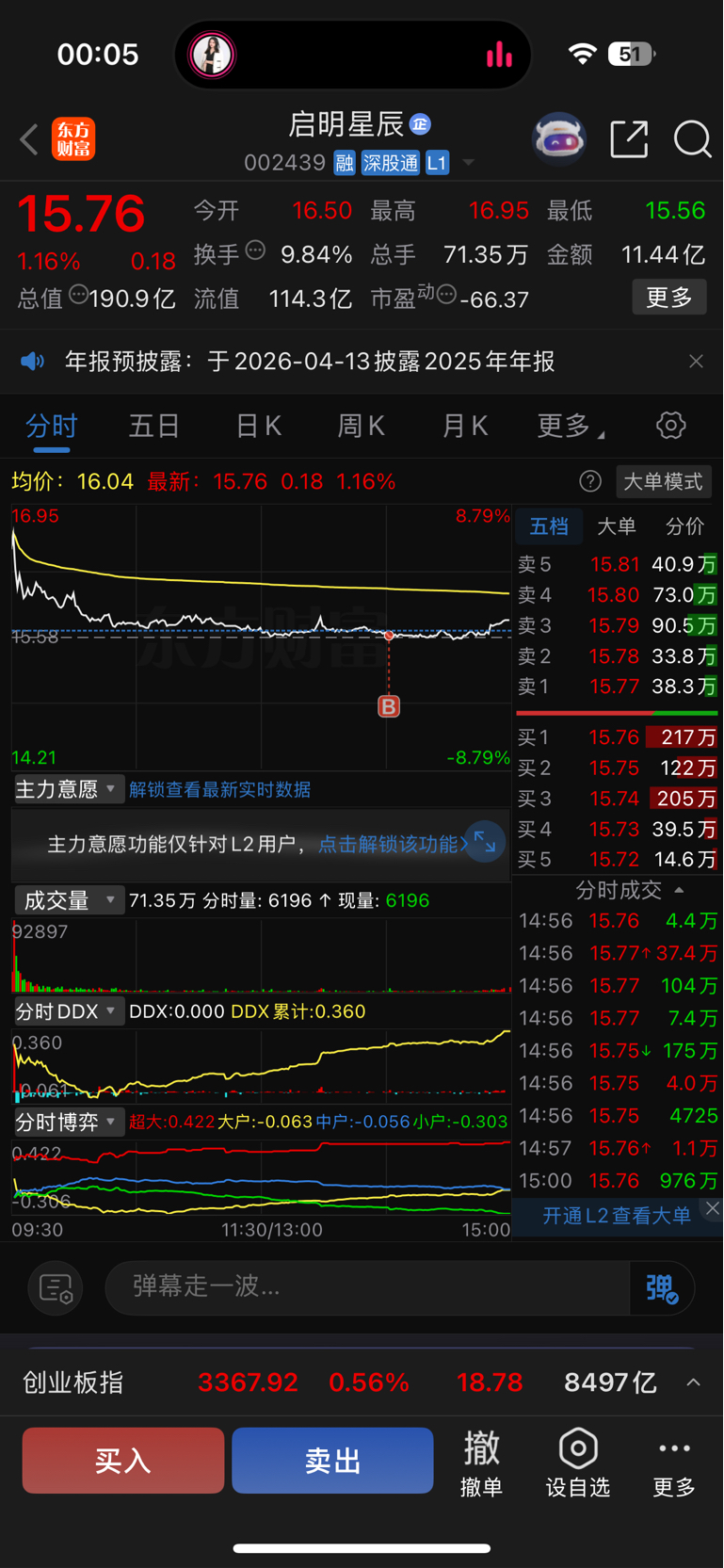
Task: Switch to the 周K tab
Action: 362,426
